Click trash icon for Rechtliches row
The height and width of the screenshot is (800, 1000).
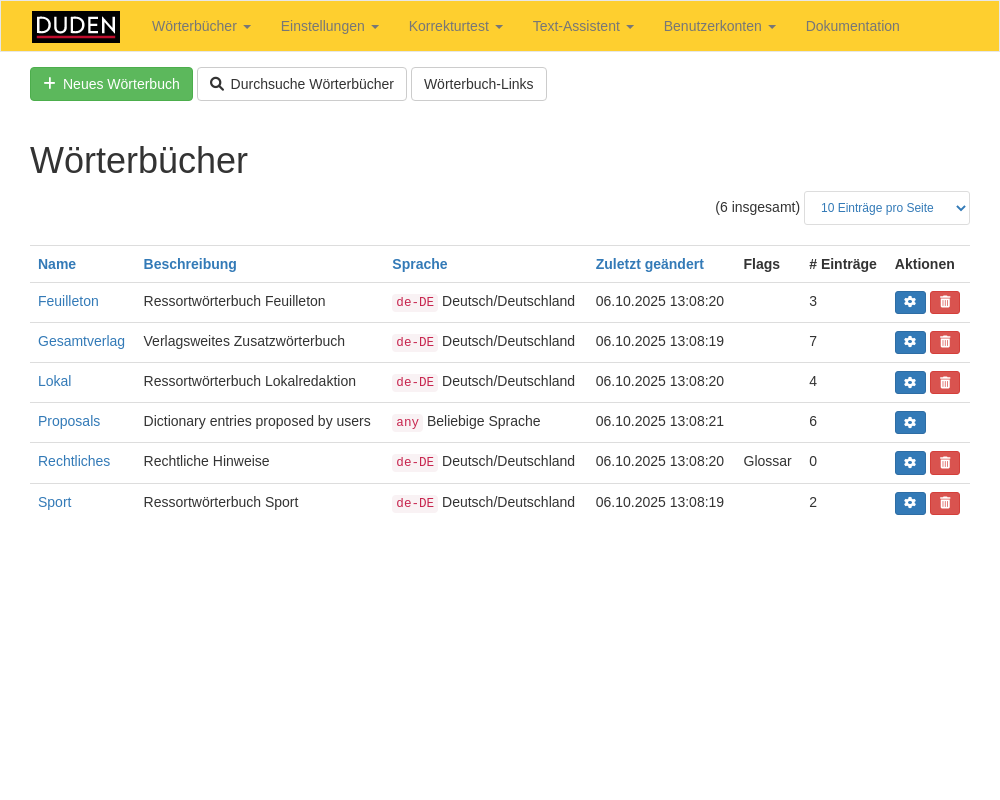click(945, 462)
